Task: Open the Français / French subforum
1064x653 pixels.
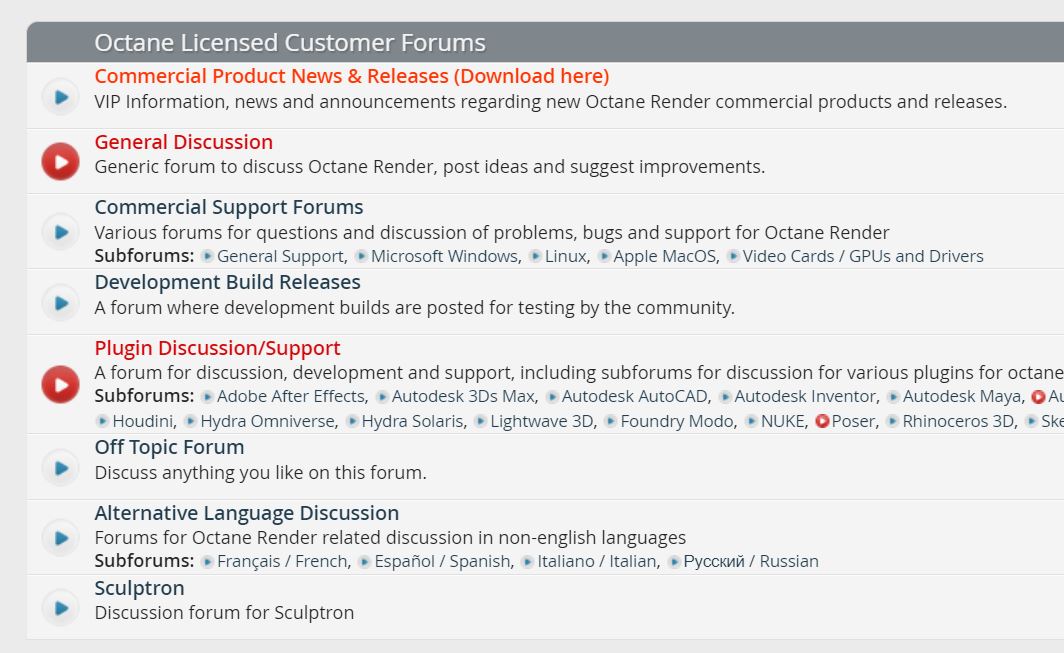Action: tap(281, 561)
